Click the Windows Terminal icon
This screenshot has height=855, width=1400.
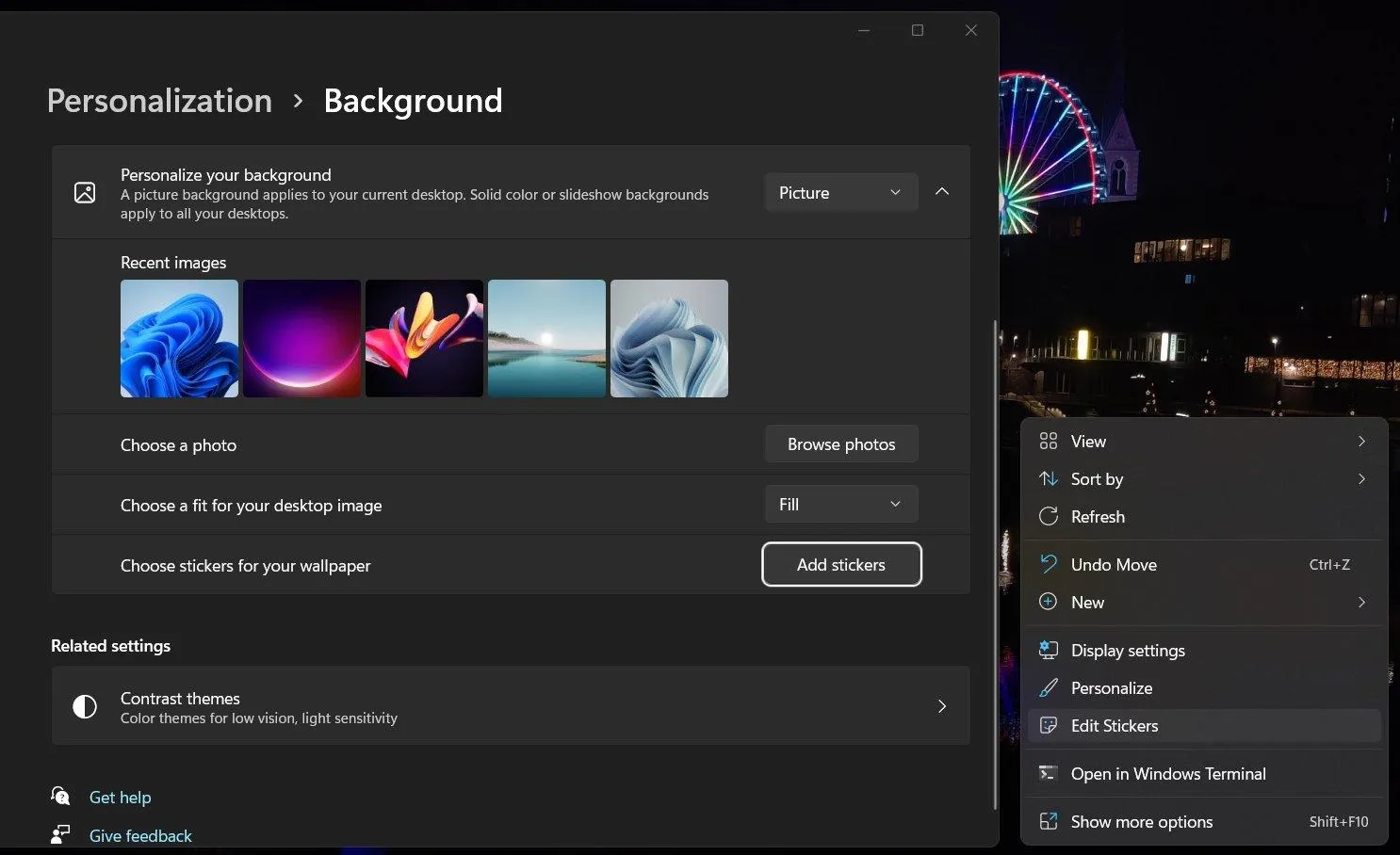click(x=1049, y=773)
